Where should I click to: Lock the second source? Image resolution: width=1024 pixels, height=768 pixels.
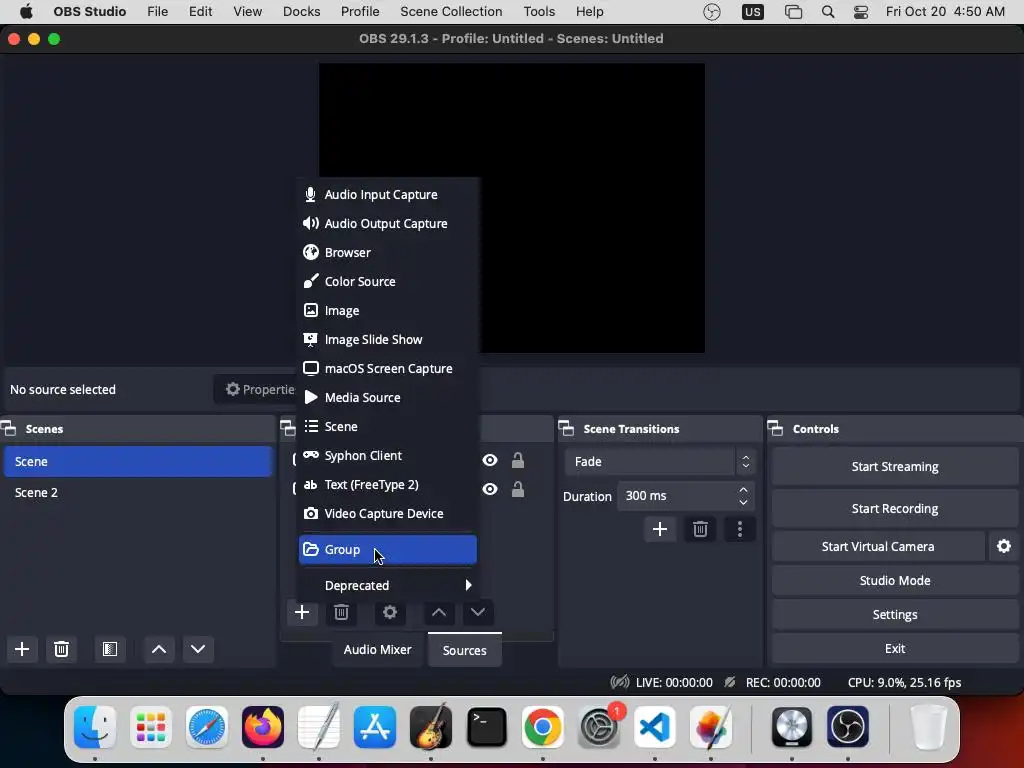(x=517, y=489)
